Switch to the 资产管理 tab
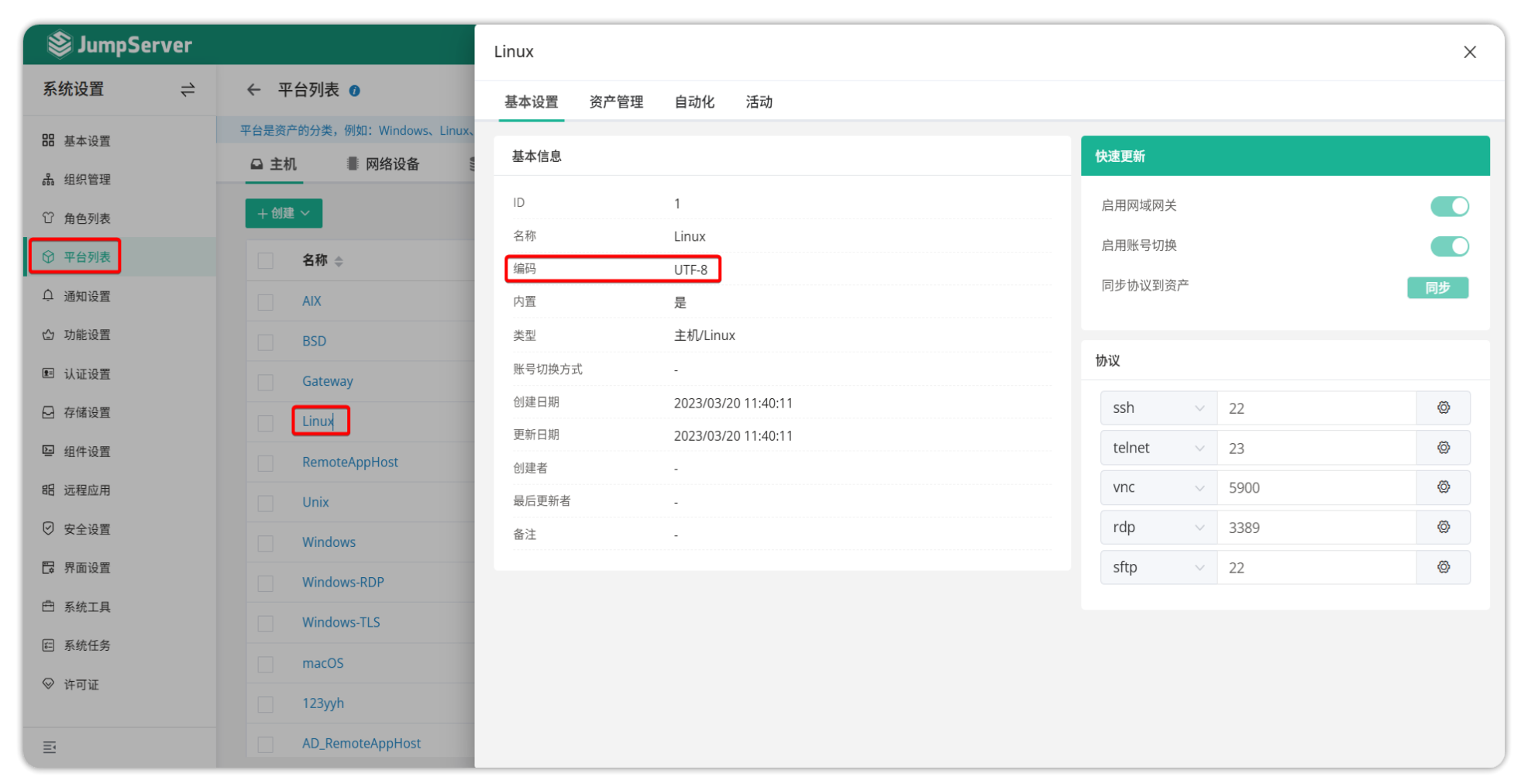Screen dimensions: 1528x784 click(x=616, y=101)
